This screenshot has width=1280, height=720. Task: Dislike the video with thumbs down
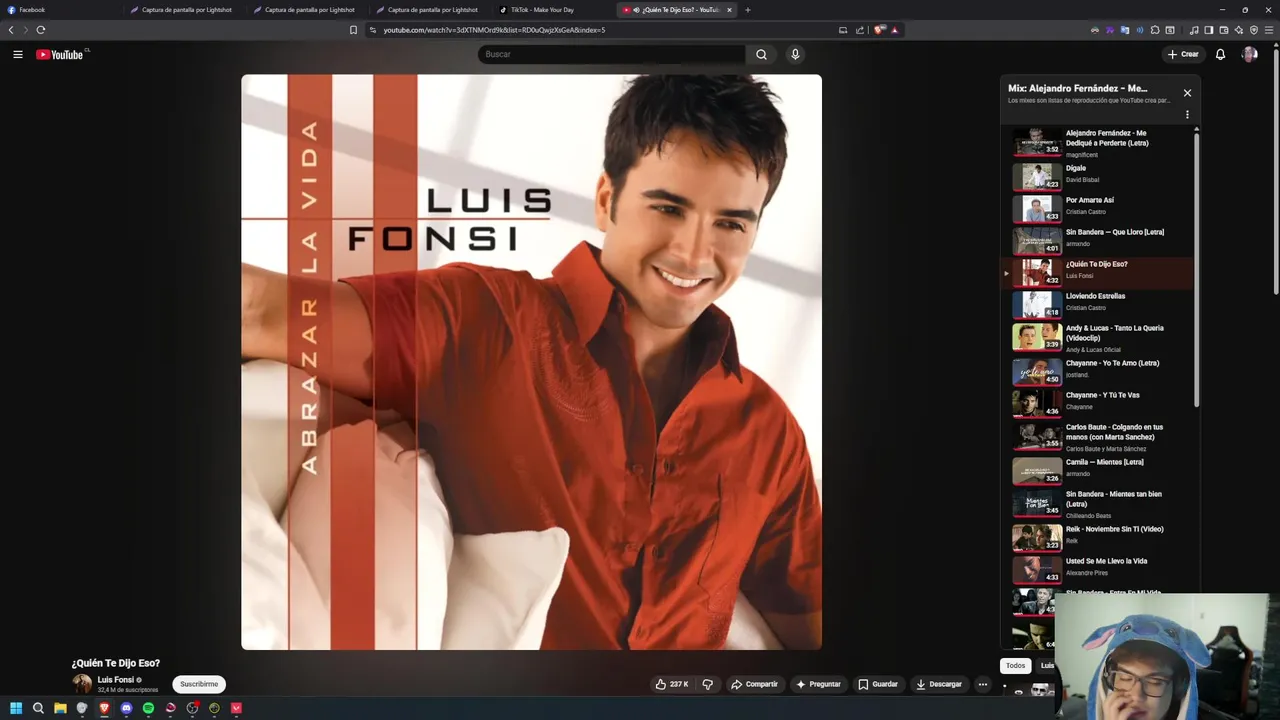[x=708, y=684]
